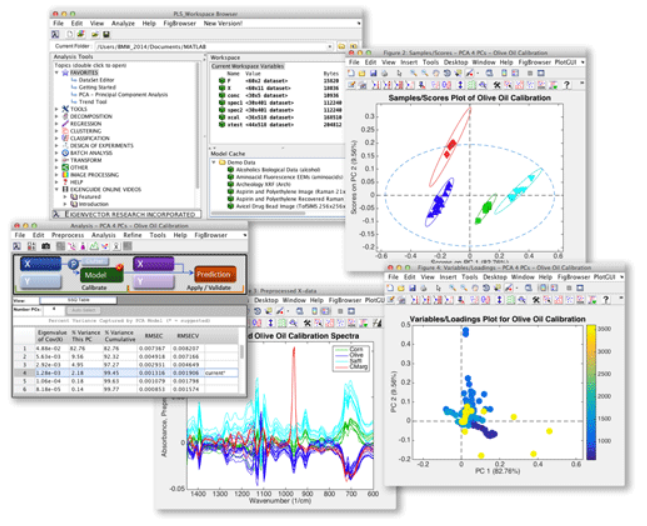Click the Auto Select button
Screen dimensions: 647x526
pos(83,310)
